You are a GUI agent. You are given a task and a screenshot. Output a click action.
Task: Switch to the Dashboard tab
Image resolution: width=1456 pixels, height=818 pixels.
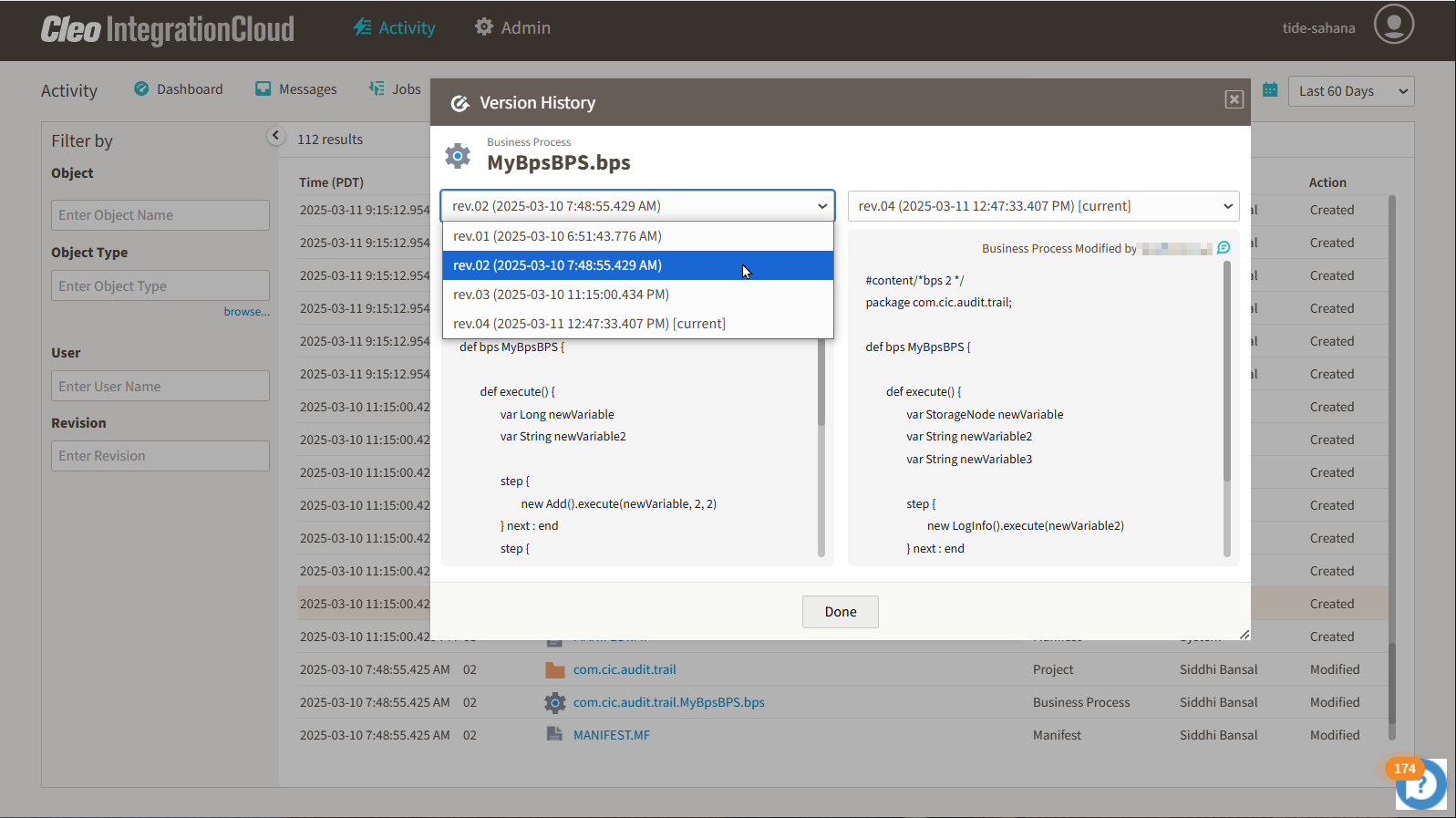[179, 88]
